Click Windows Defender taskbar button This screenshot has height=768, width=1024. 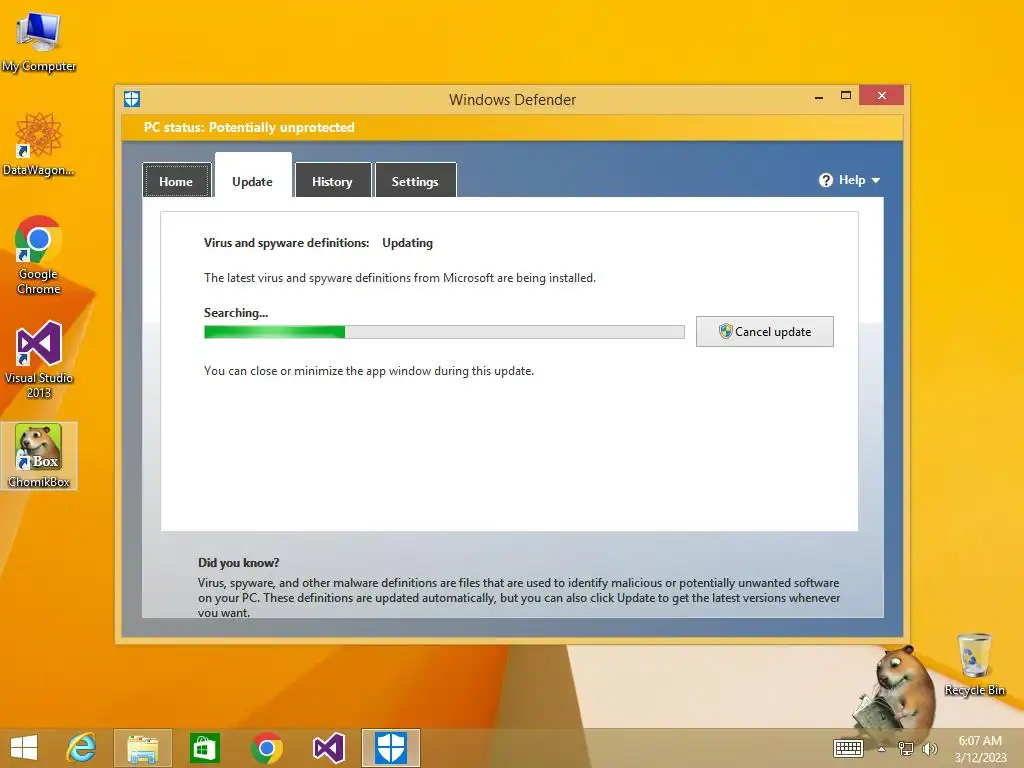391,748
